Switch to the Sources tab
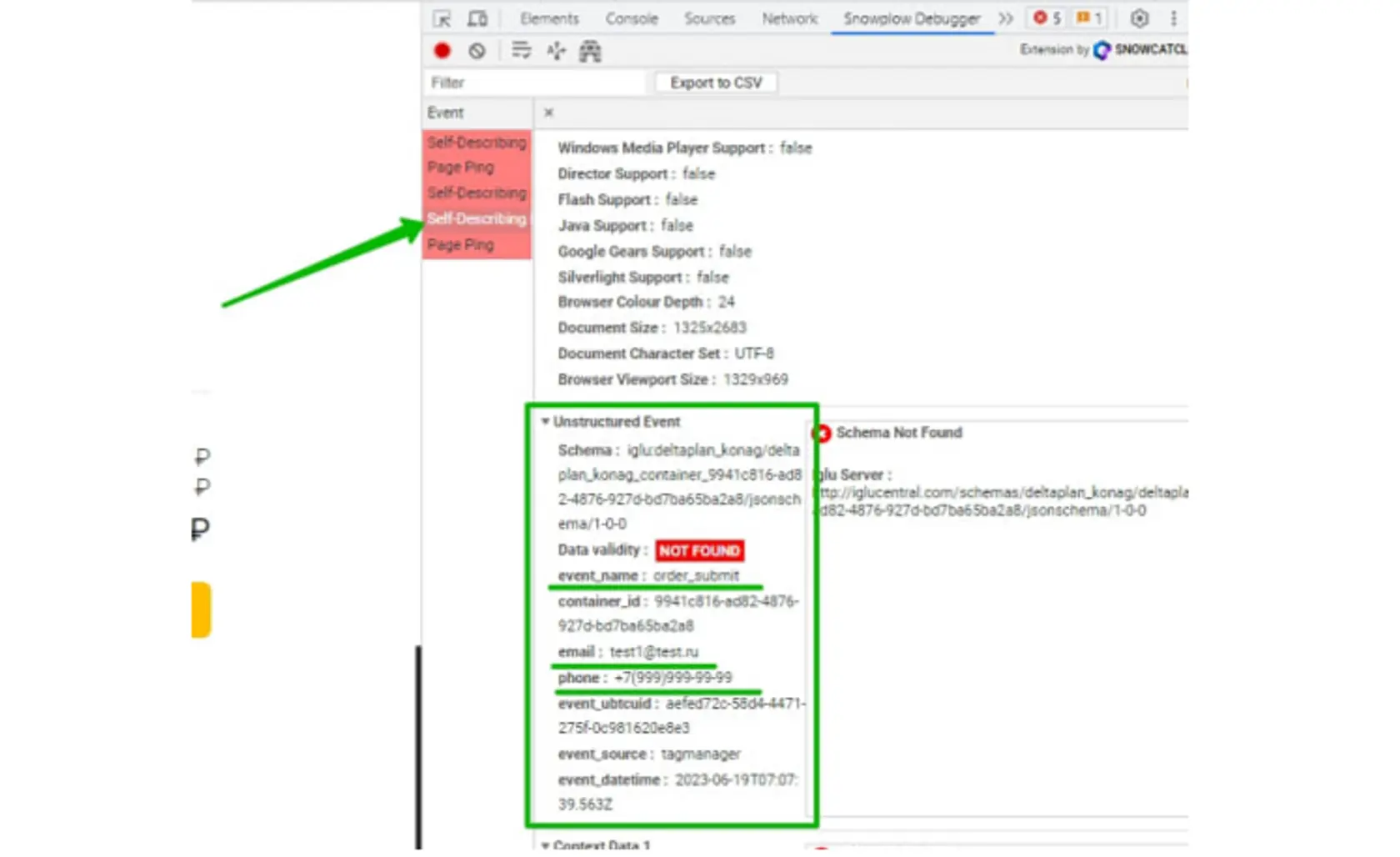This screenshot has width=1400, height=857. 710,18
